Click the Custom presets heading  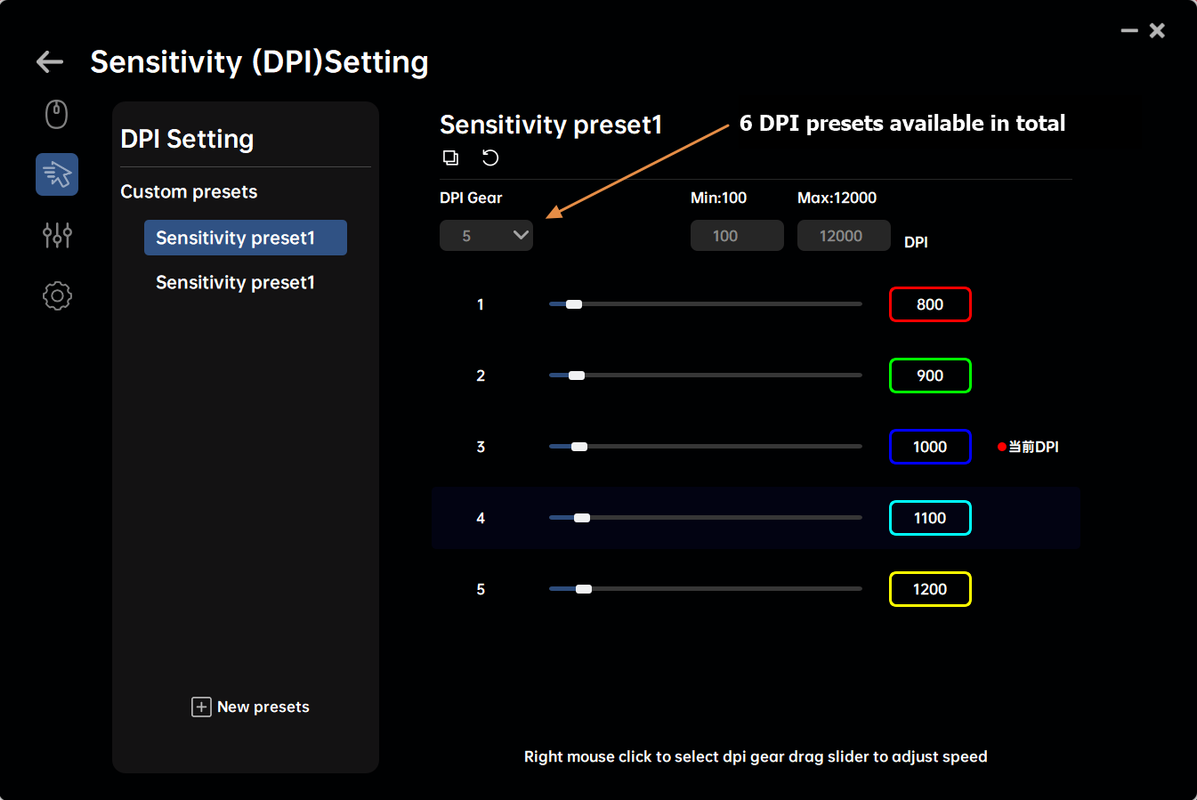pyautogui.click(x=189, y=192)
